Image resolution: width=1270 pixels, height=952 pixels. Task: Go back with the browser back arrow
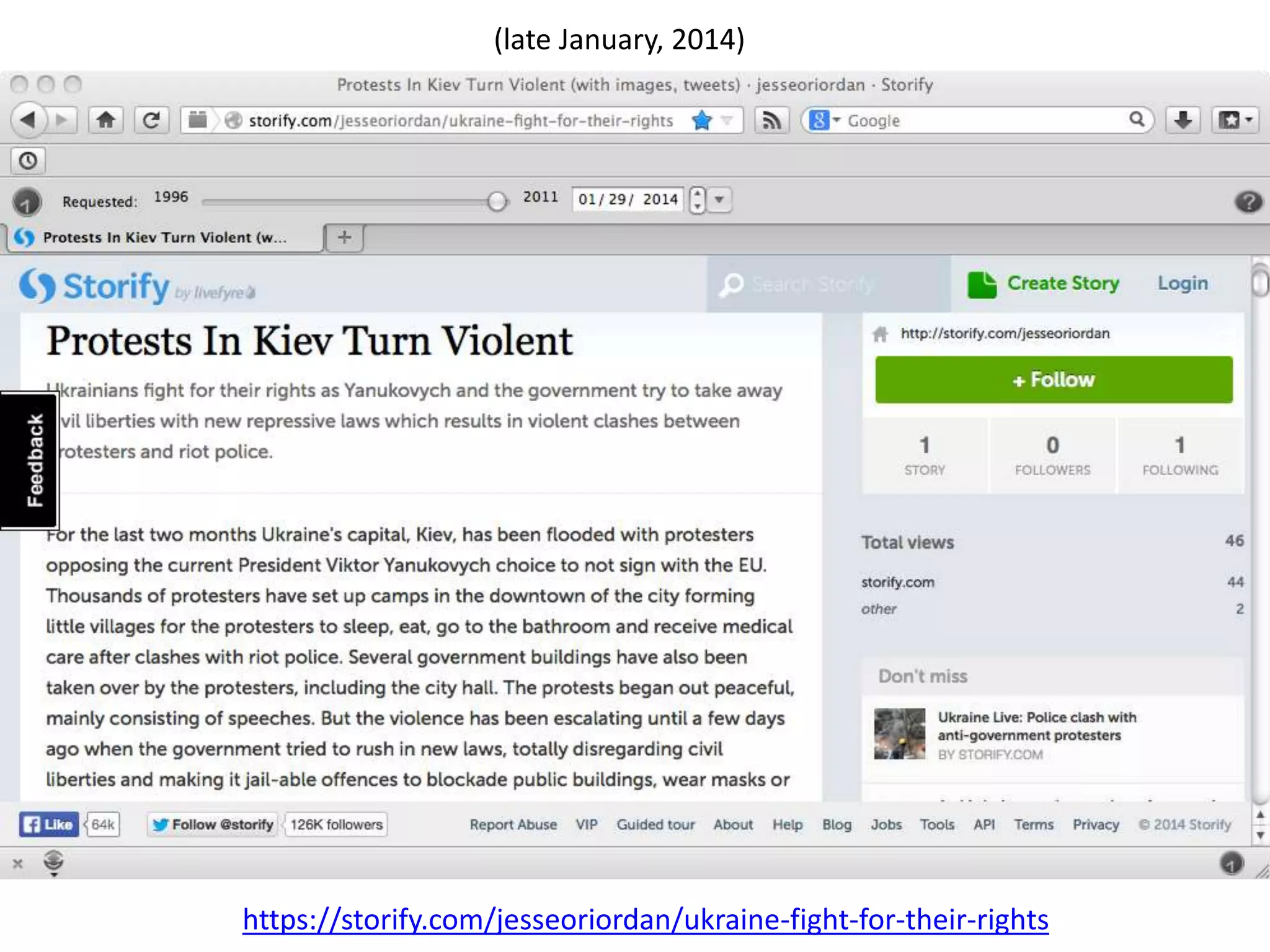pyautogui.click(x=29, y=120)
